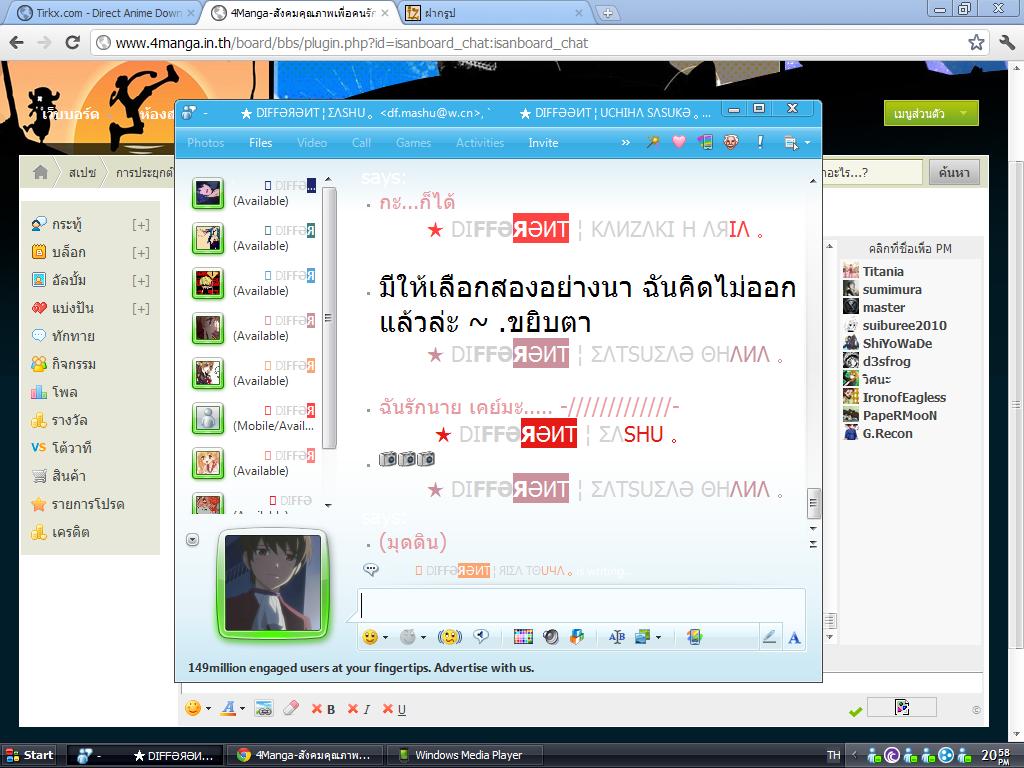Open the winks picker in messenger toolbar

coord(408,637)
